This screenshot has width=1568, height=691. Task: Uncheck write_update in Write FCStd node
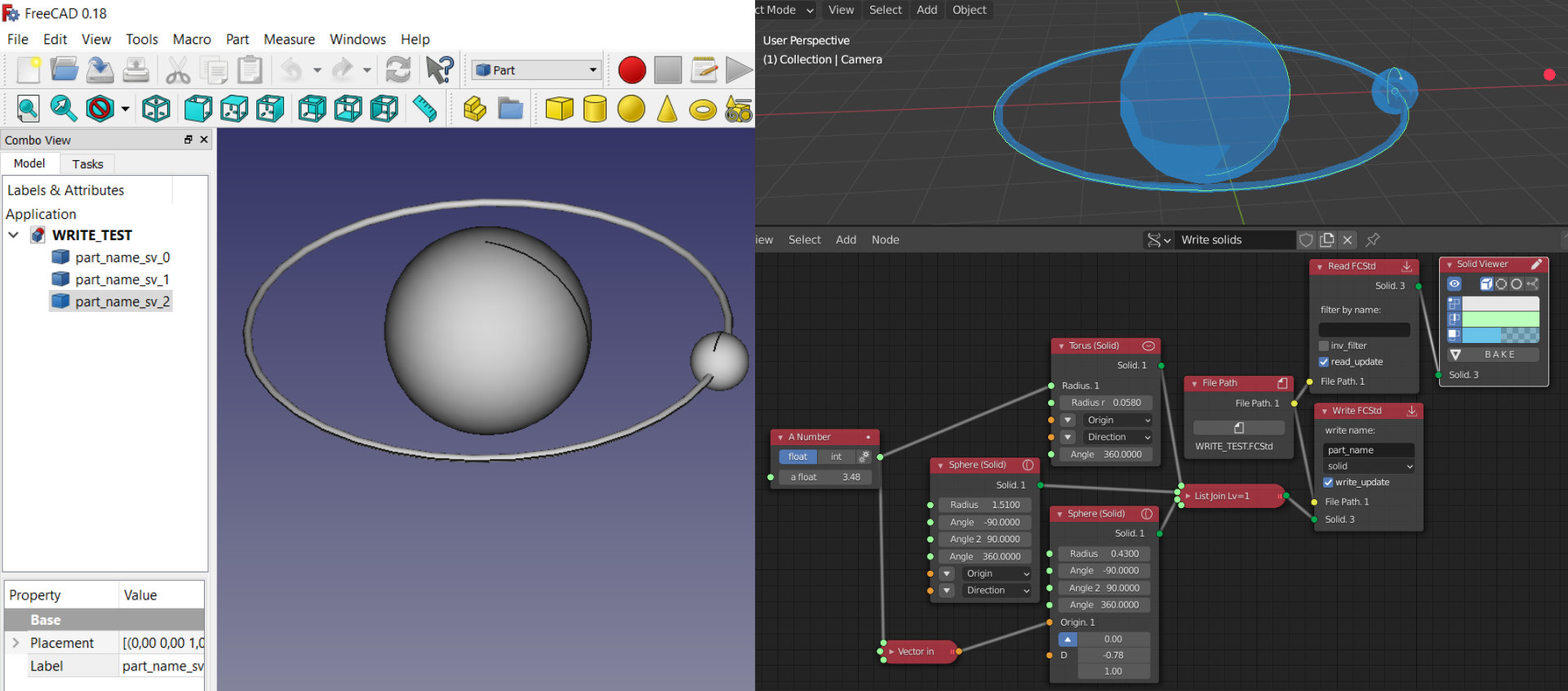[x=1328, y=483]
